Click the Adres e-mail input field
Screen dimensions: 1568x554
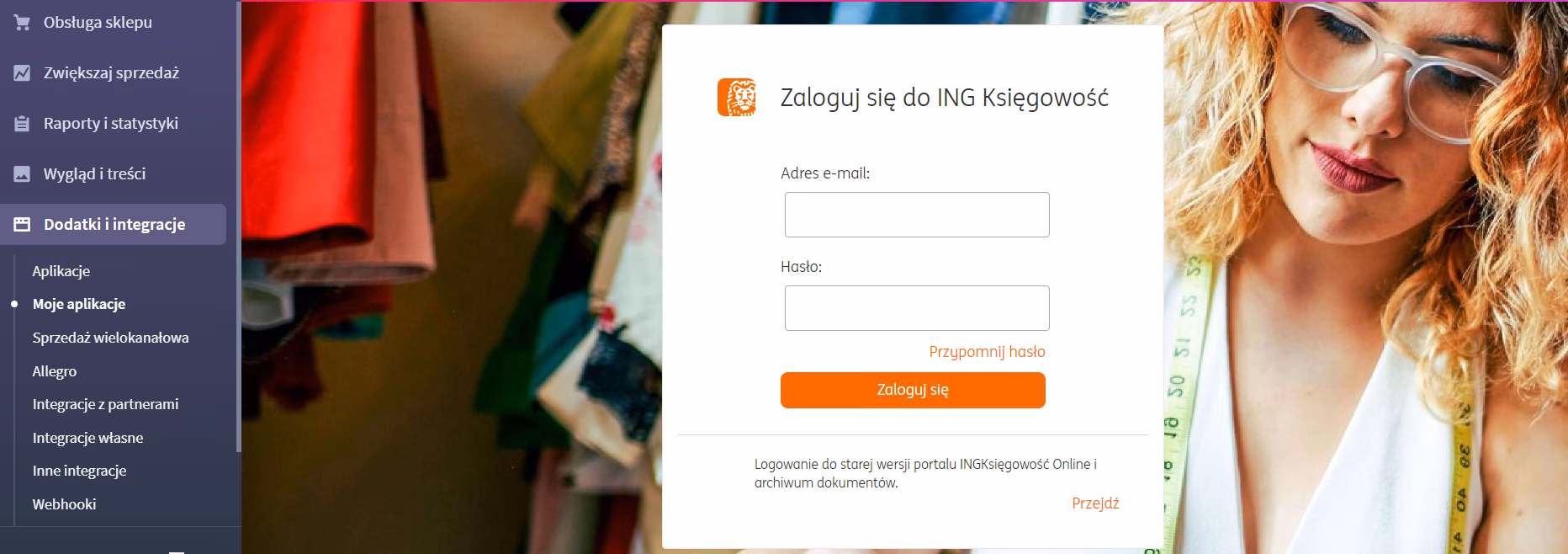(x=915, y=215)
